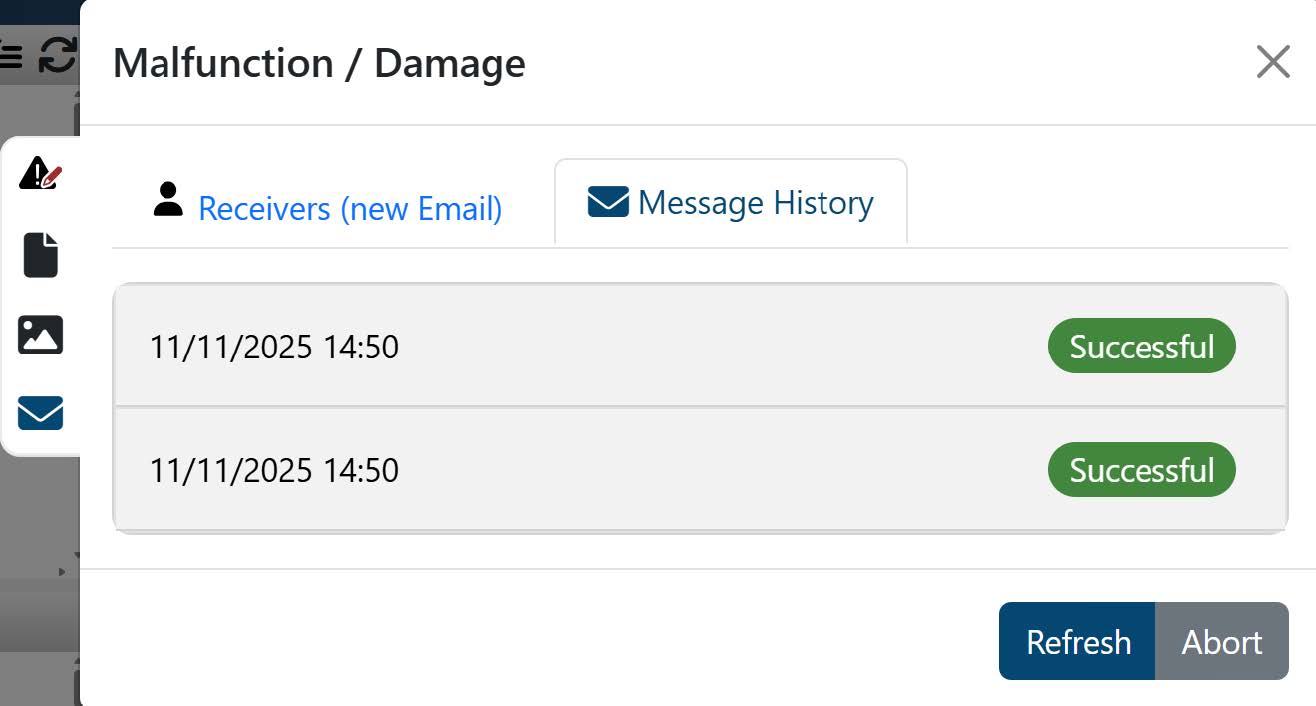Select the blue envelope icon in sidebar
The image size is (1316, 706).
click(40, 412)
